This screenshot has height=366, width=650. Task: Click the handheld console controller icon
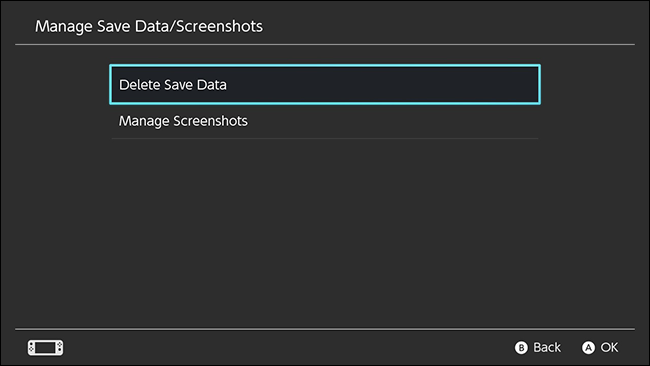[46, 347]
